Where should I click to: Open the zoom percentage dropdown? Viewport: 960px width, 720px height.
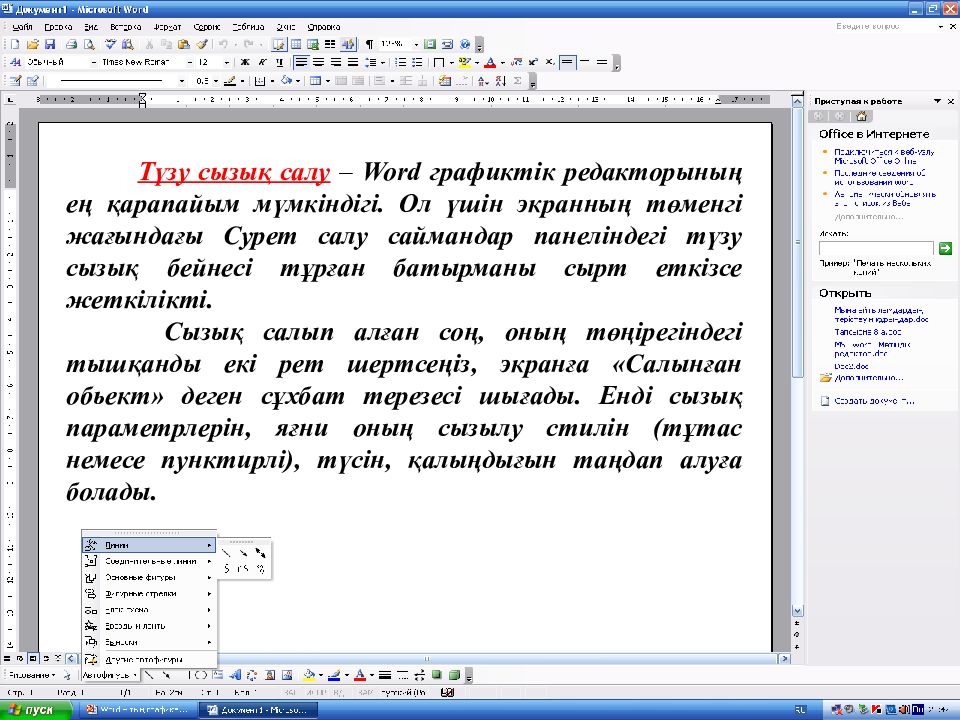[x=416, y=44]
